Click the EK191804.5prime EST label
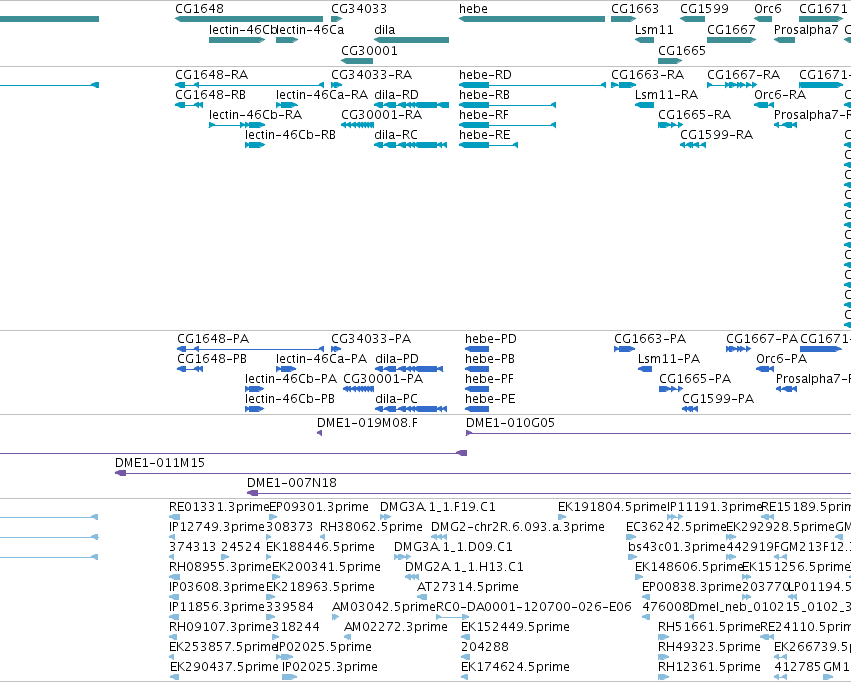The image size is (851, 682). coord(612,507)
